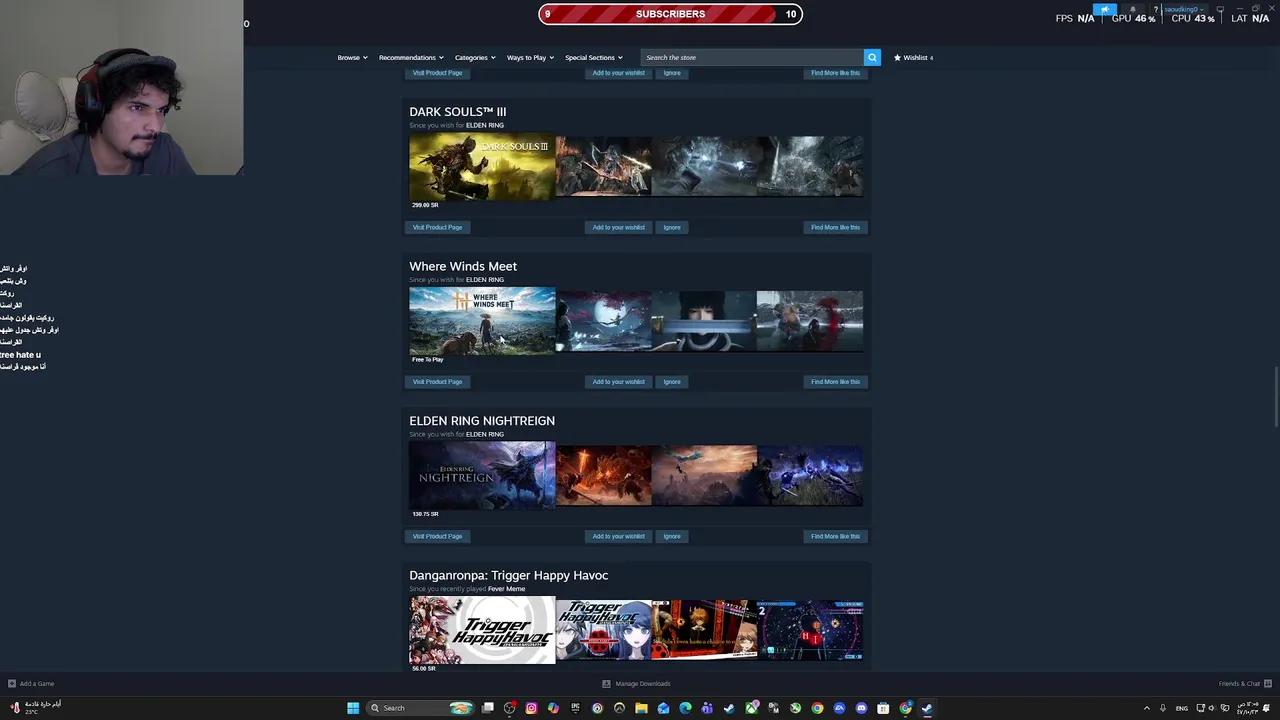Open Overwatch icon in the taskbar

tap(619, 708)
